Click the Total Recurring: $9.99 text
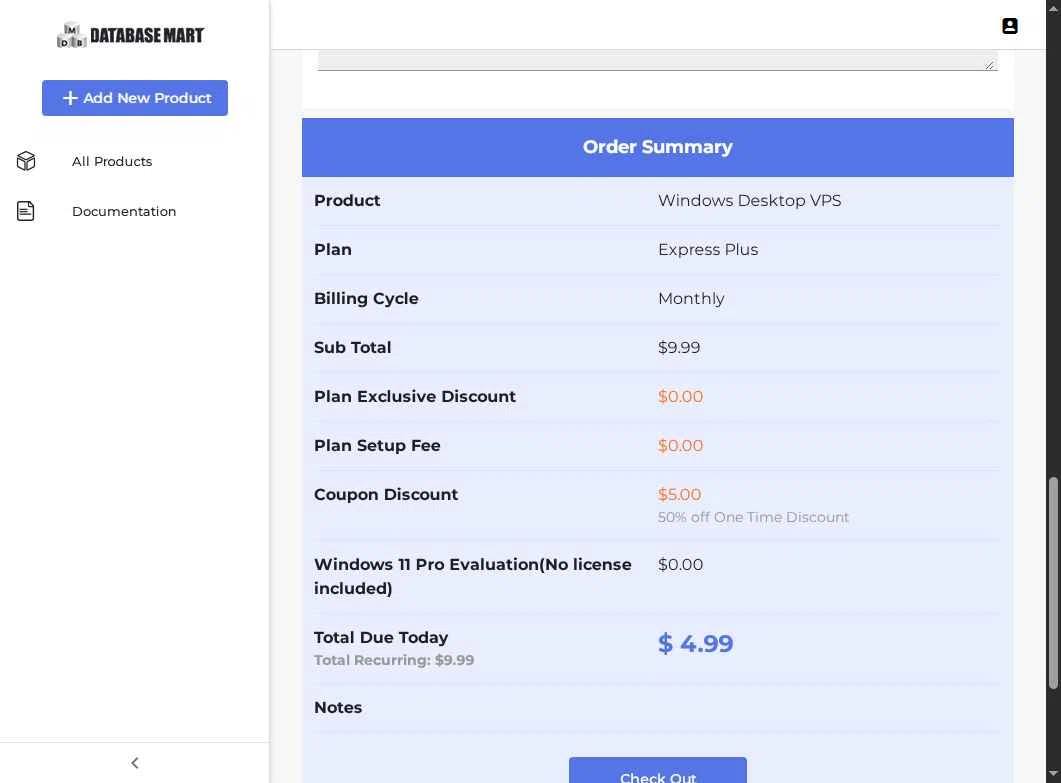Screen dimensions: 1061x783 394,661
